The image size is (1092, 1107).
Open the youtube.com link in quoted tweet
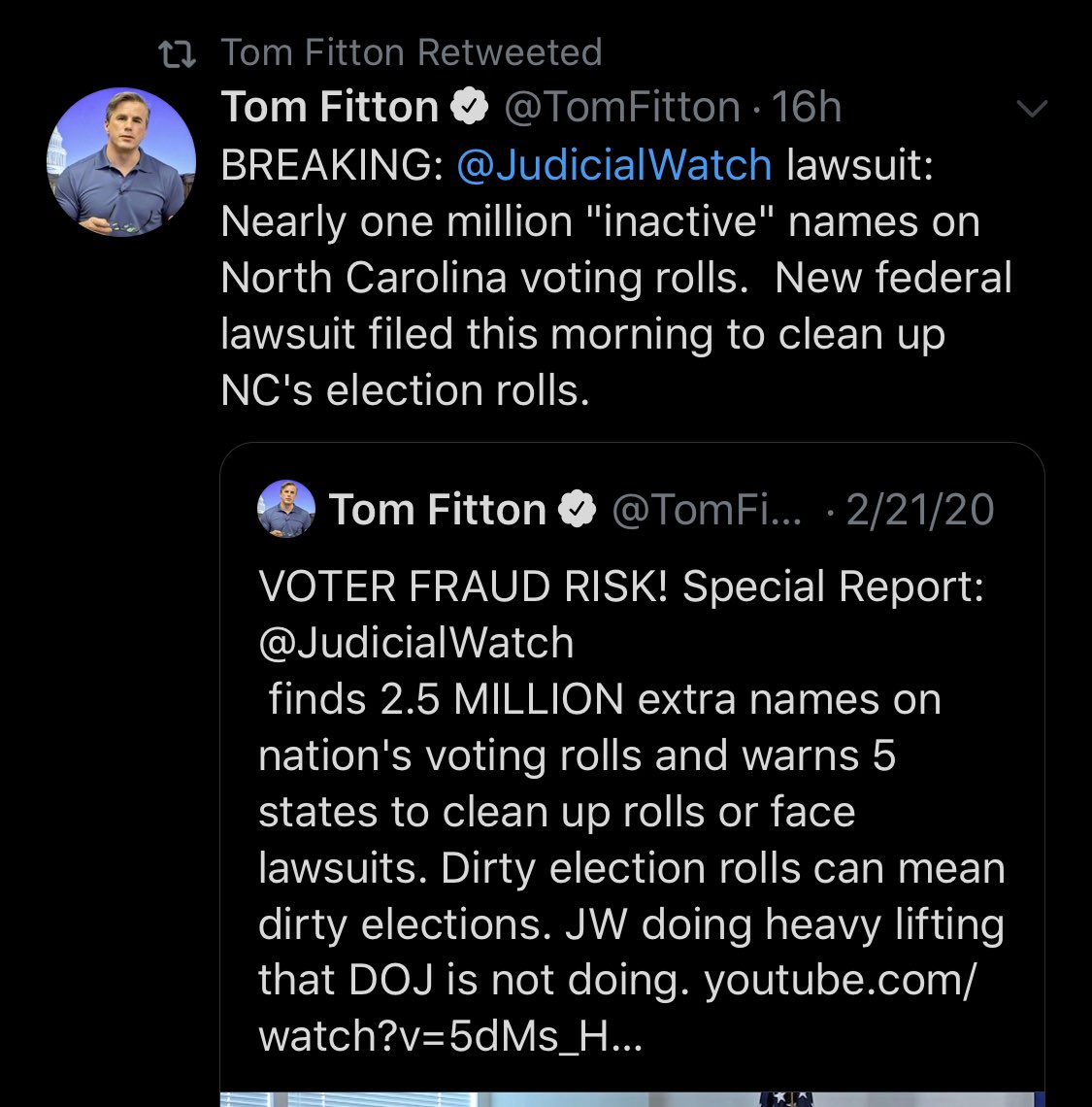pos(839,981)
